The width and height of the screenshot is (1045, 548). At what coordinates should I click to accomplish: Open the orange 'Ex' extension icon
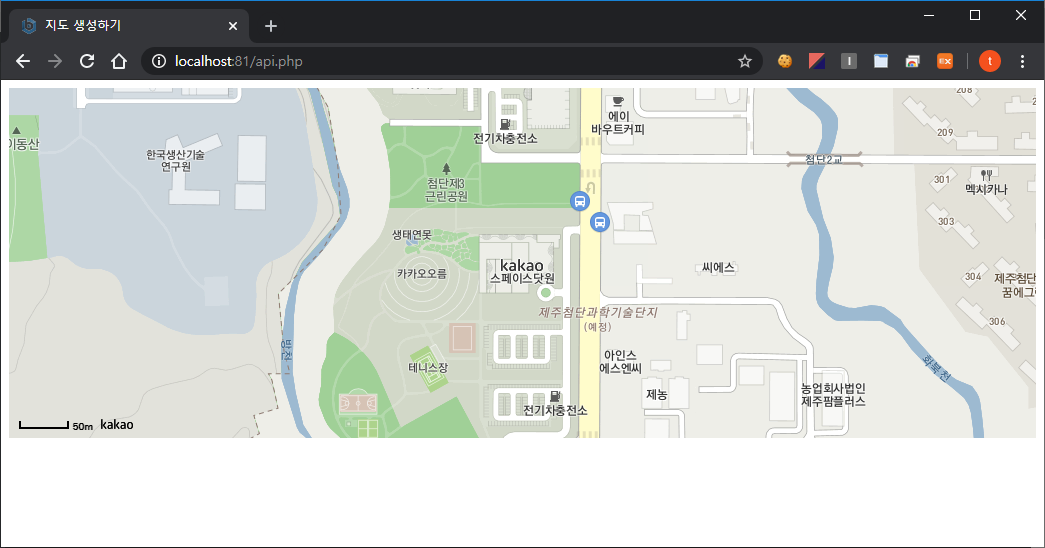pos(944,61)
